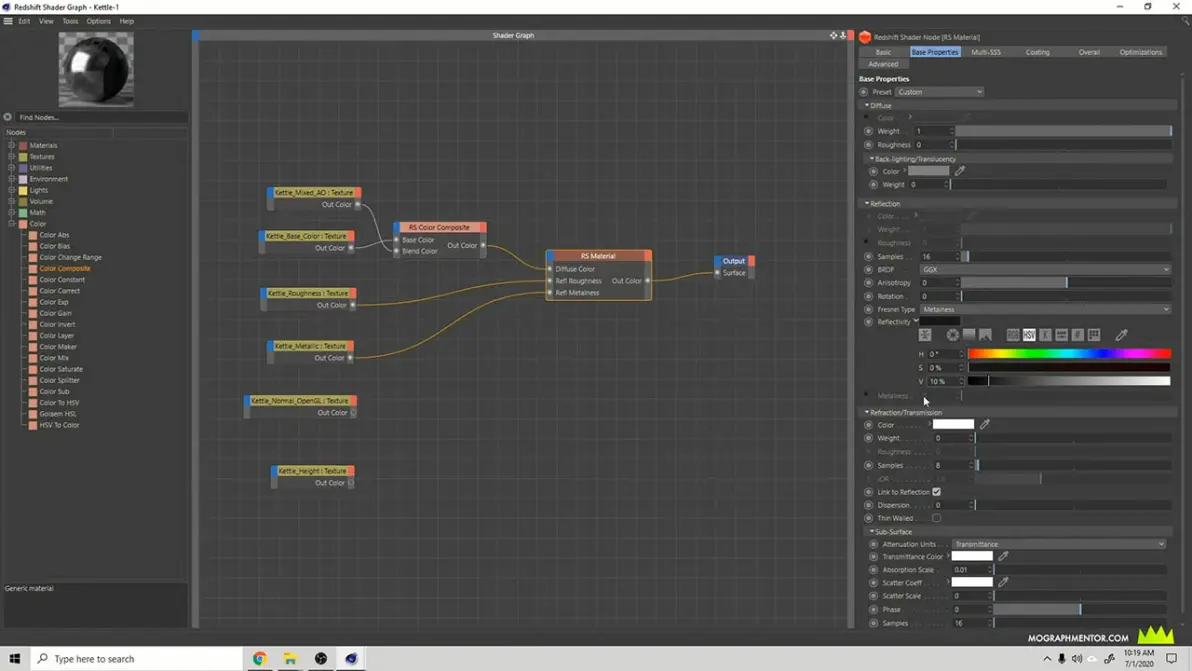Open the color swatches grid icon
The width and height of the screenshot is (1192, 671).
[1094, 335]
